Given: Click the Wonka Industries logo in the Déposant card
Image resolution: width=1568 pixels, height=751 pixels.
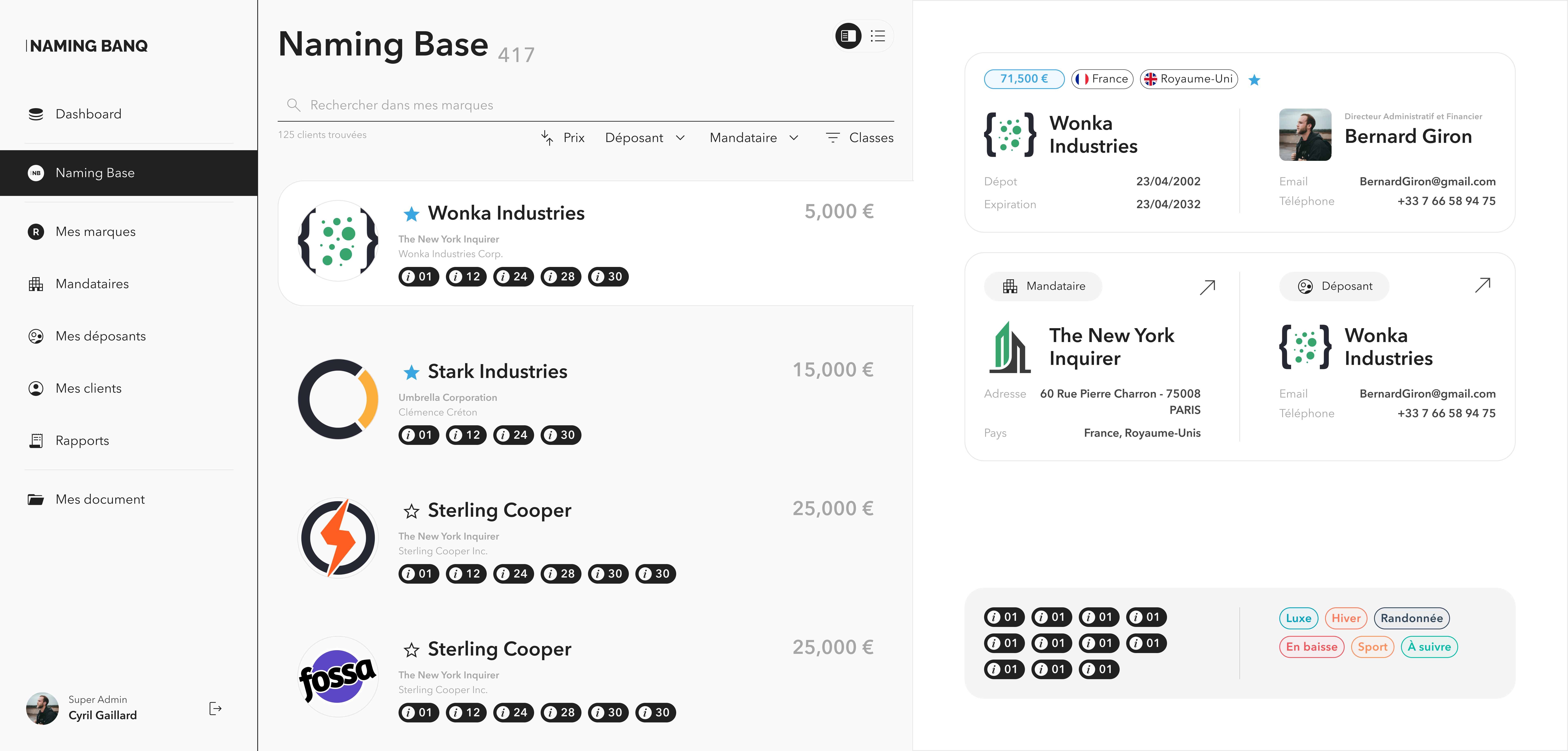Looking at the screenshot, I should click(1305, 347).
